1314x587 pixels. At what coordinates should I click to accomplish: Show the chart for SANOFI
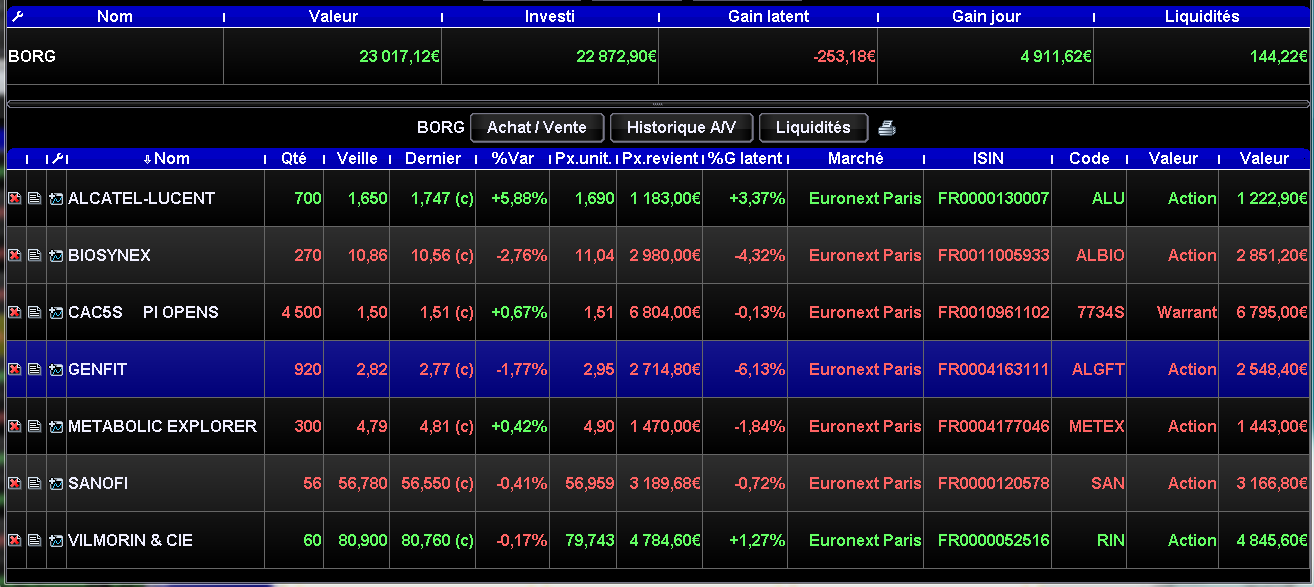(56, 484)
